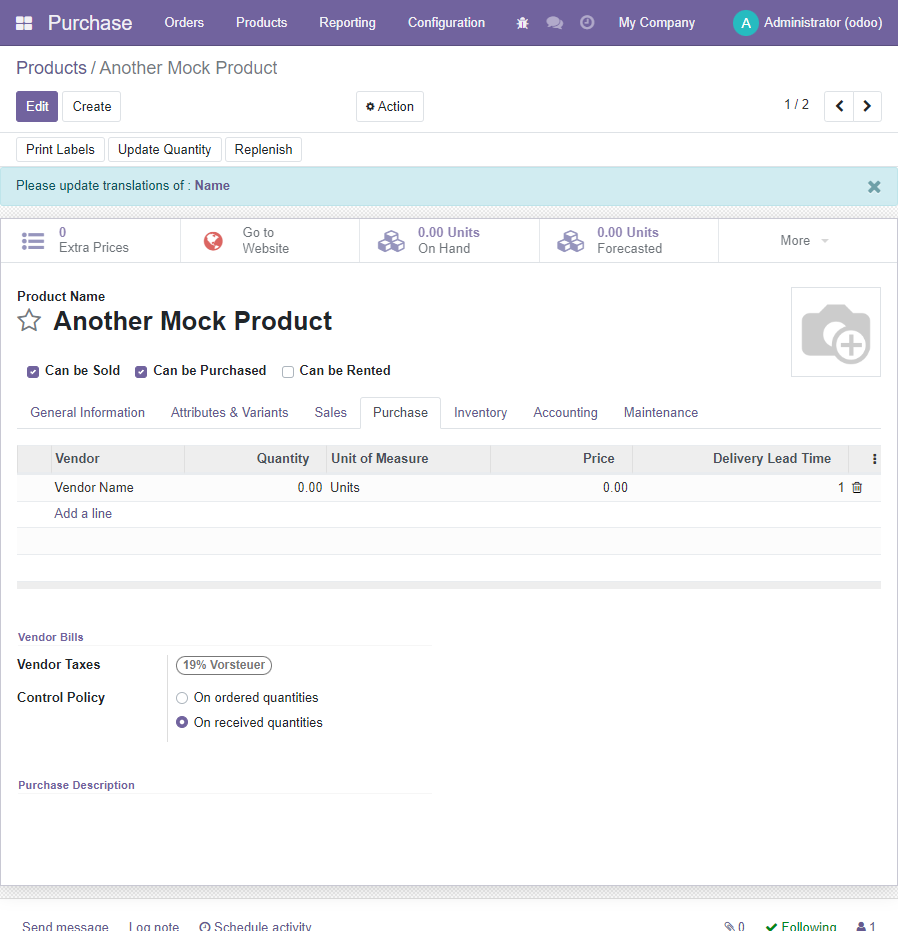This screenshot has height=931, width=898.
Task: Click the attachments paperclip icon
Action: [x=729, y=926]
